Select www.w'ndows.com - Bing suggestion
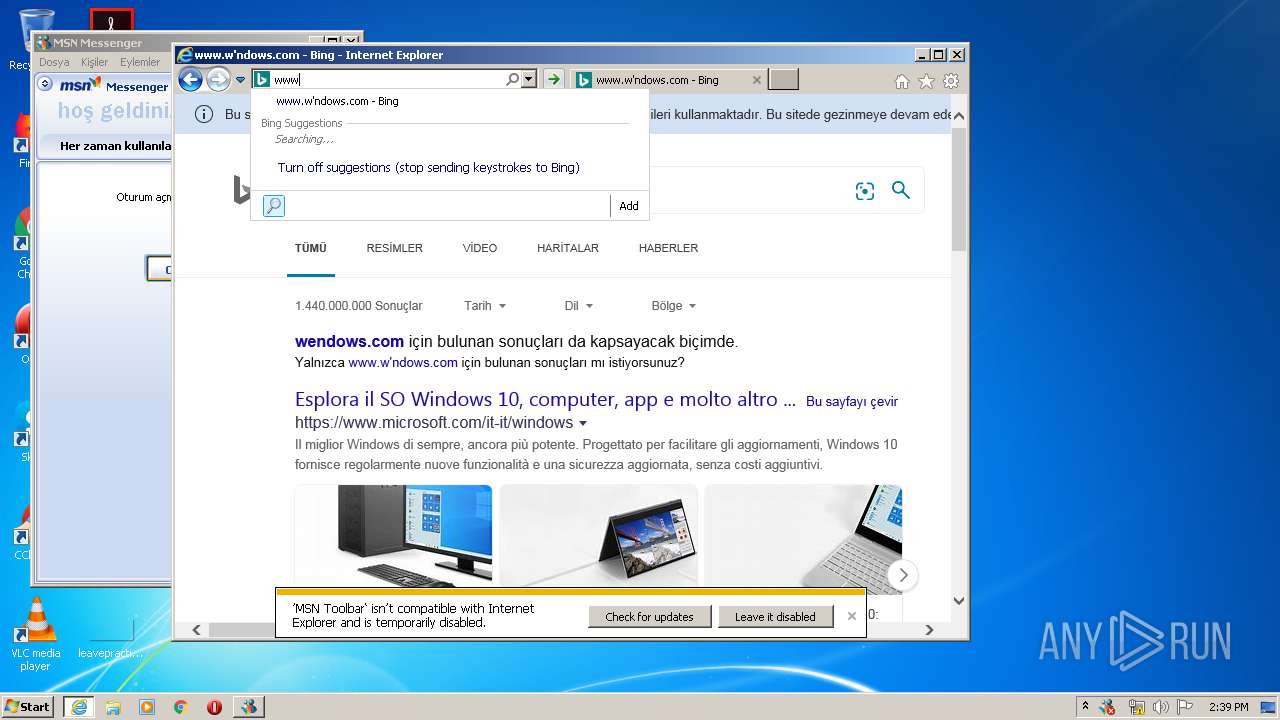The width and height of the screenshot is (1280, 720). (x=337, y=101)
